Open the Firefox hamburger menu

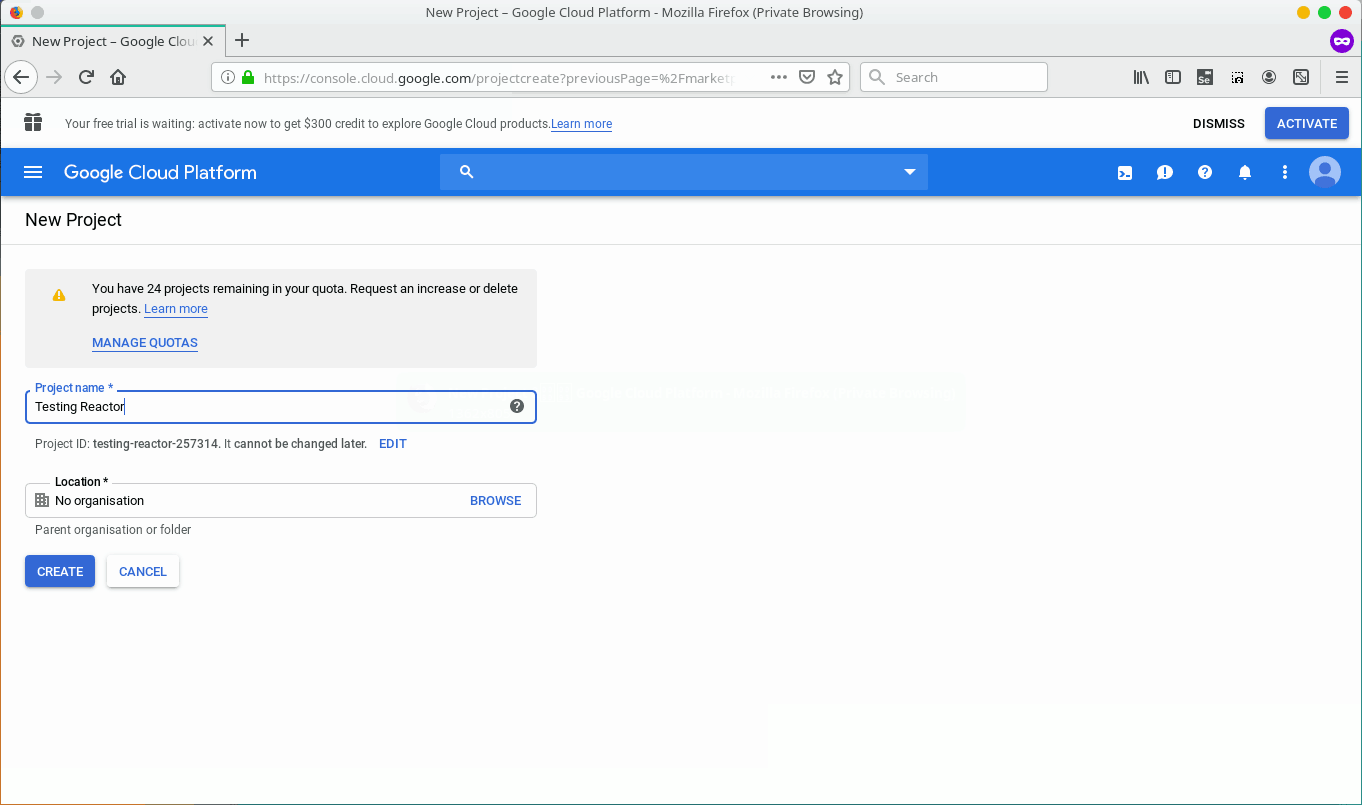(1342, 77)
